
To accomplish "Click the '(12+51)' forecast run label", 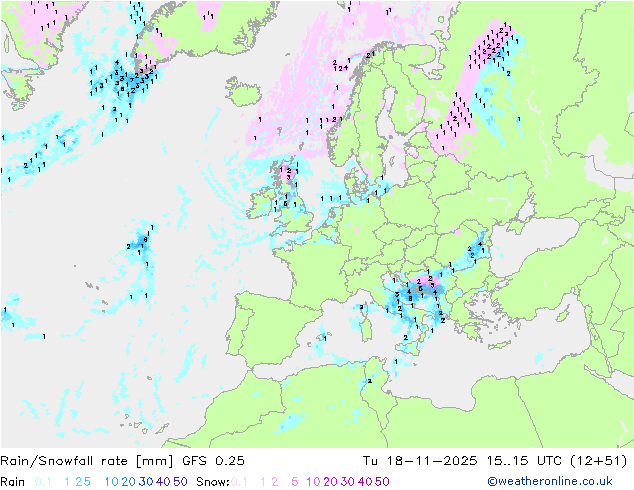I will tap(599, 461).
